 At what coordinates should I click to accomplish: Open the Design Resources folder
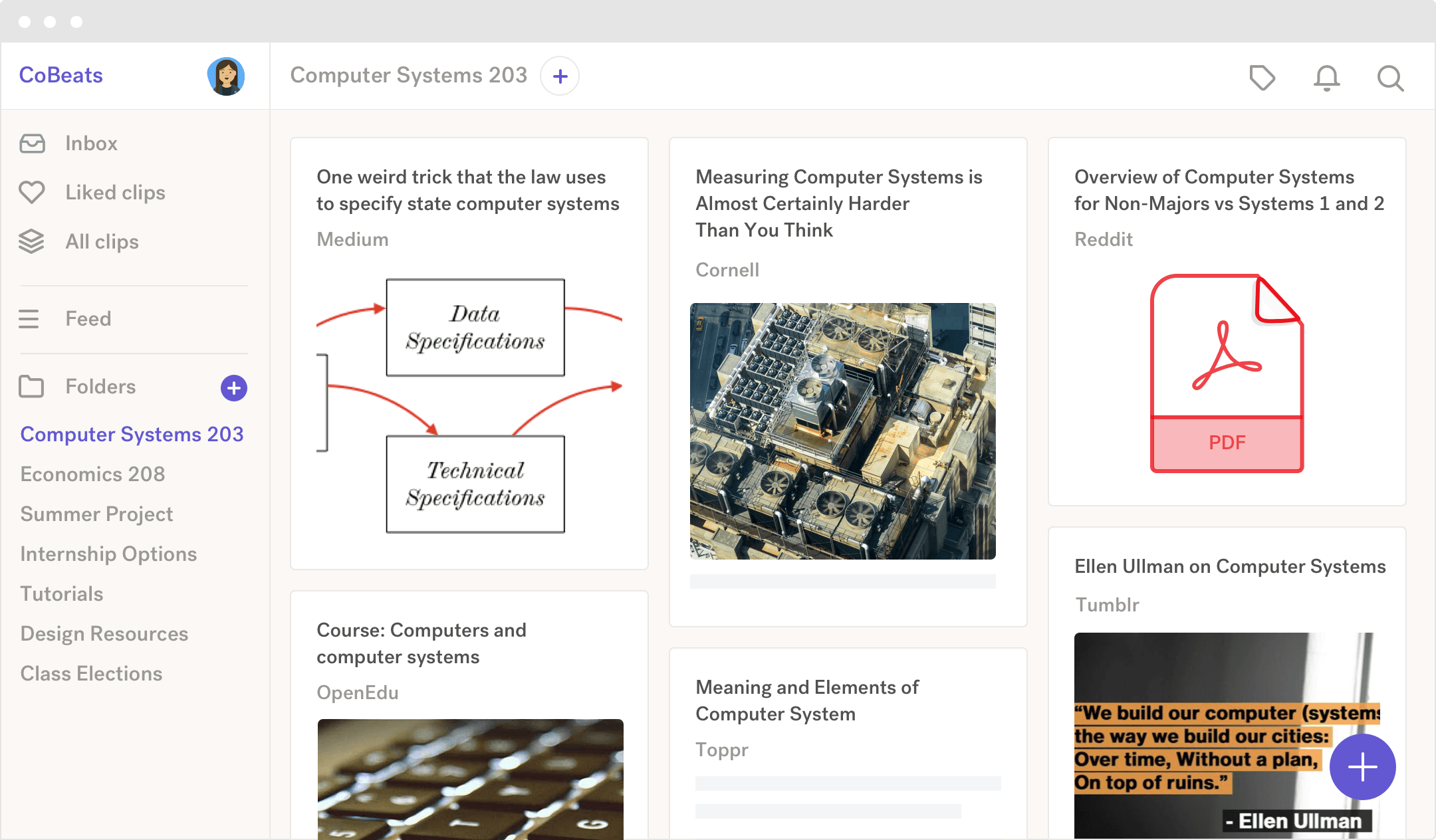click(x=104, y=634)
